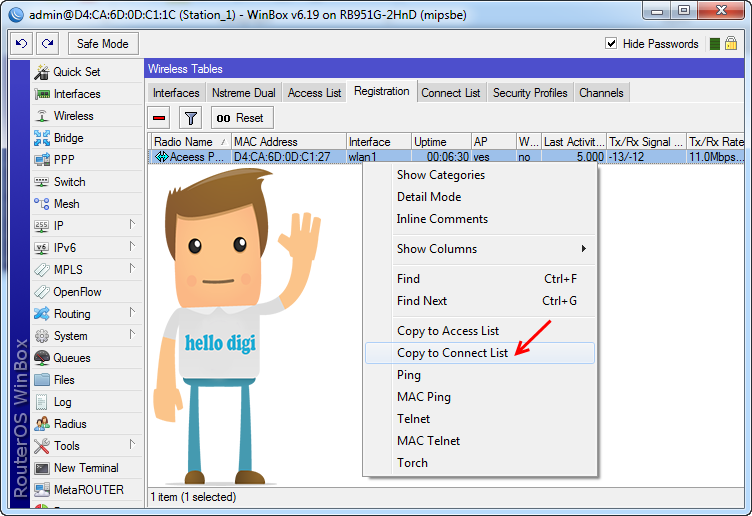752x516 pixels.
Task: Open the MetaROUTER menu entry
Action: [88, 490]
